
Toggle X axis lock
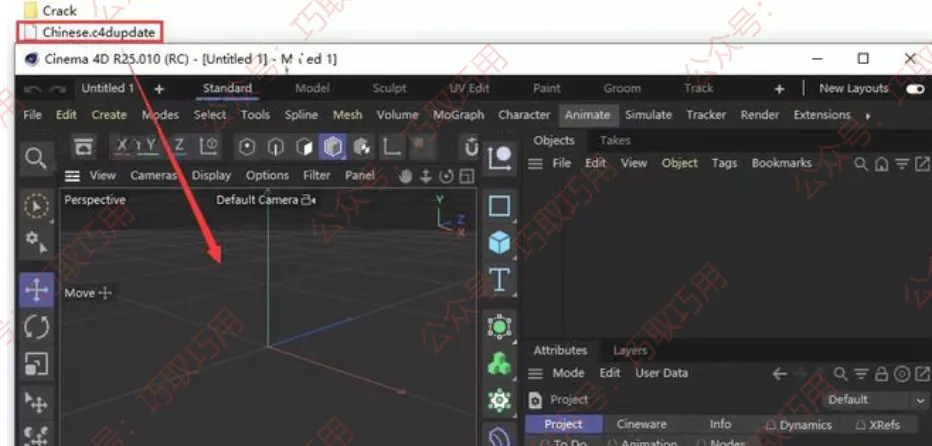click(123, 146)
